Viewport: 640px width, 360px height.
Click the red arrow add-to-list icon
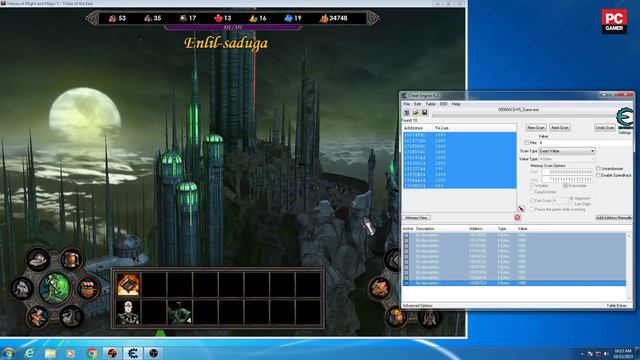point(521,209)
